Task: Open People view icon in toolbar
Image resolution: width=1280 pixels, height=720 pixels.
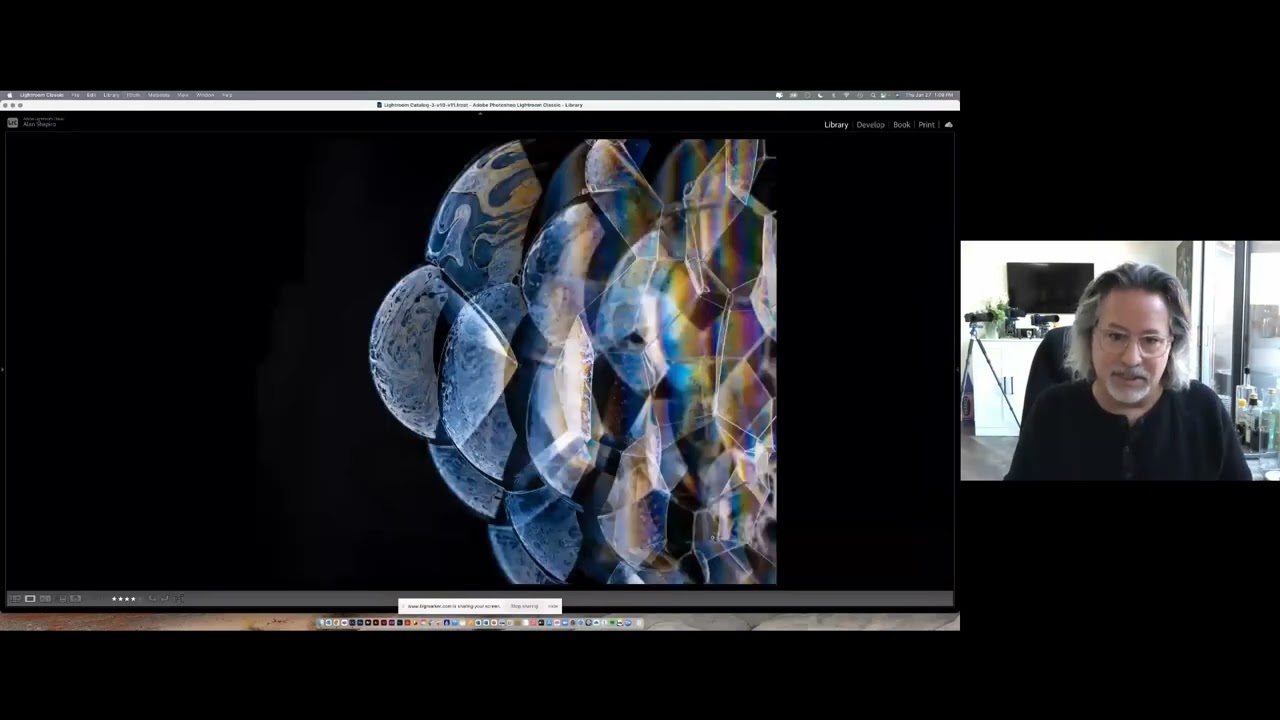Action: (x=75, y=599)
